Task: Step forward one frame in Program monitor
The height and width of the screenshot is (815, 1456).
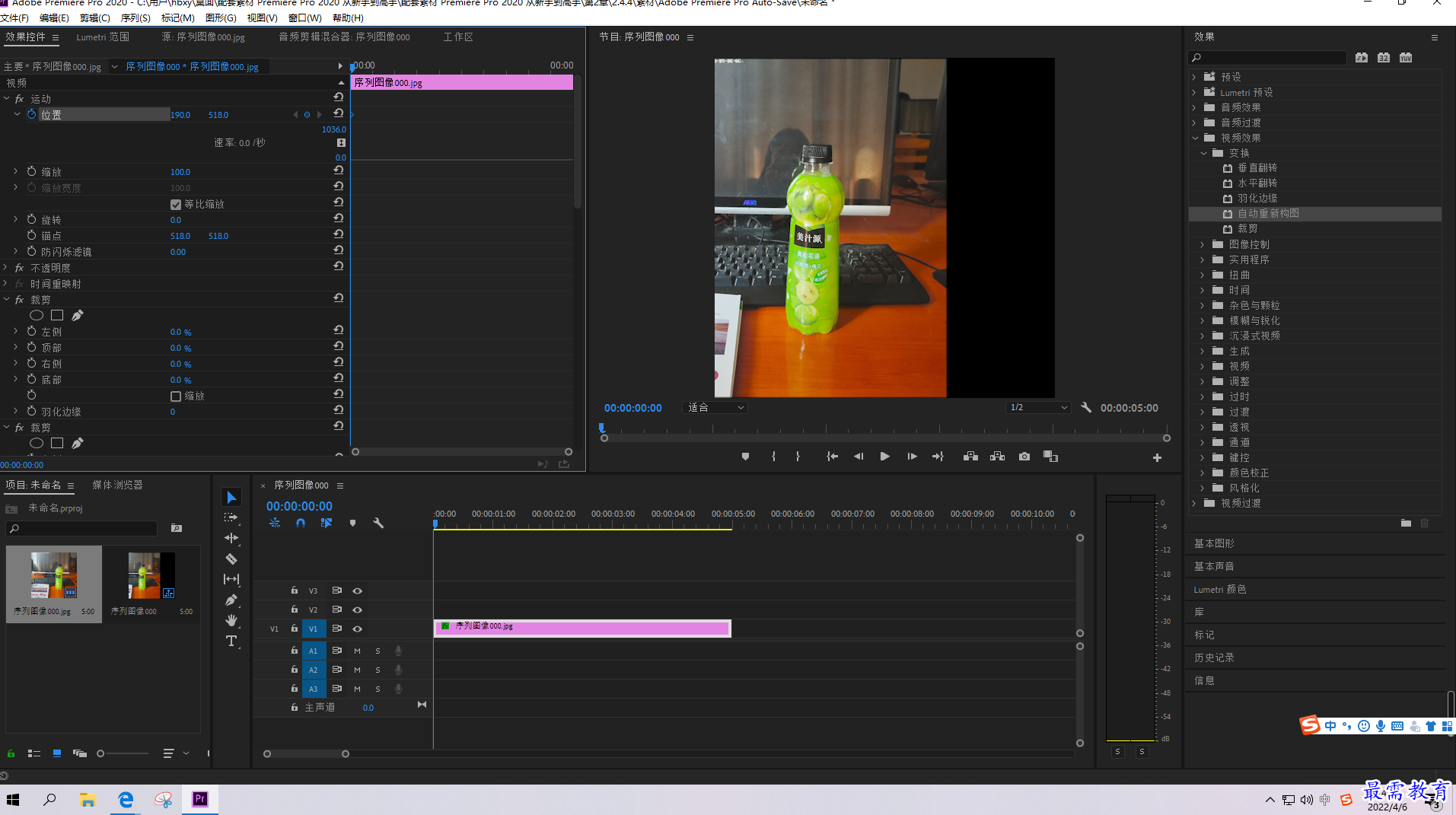Action: (x=912, y=457)
